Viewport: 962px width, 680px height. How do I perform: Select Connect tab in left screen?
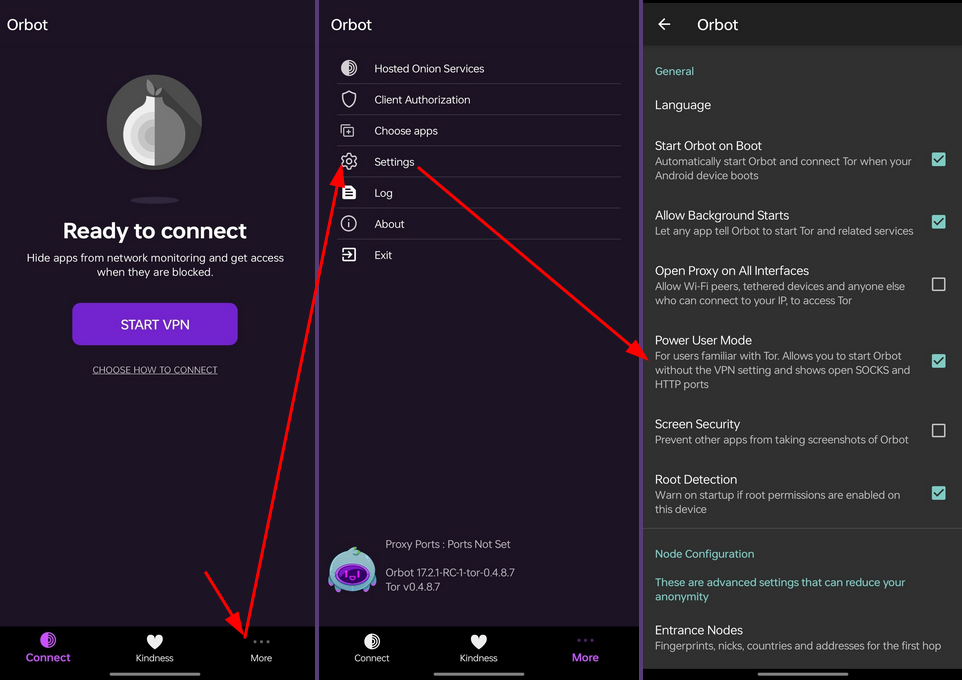[48, 648]
